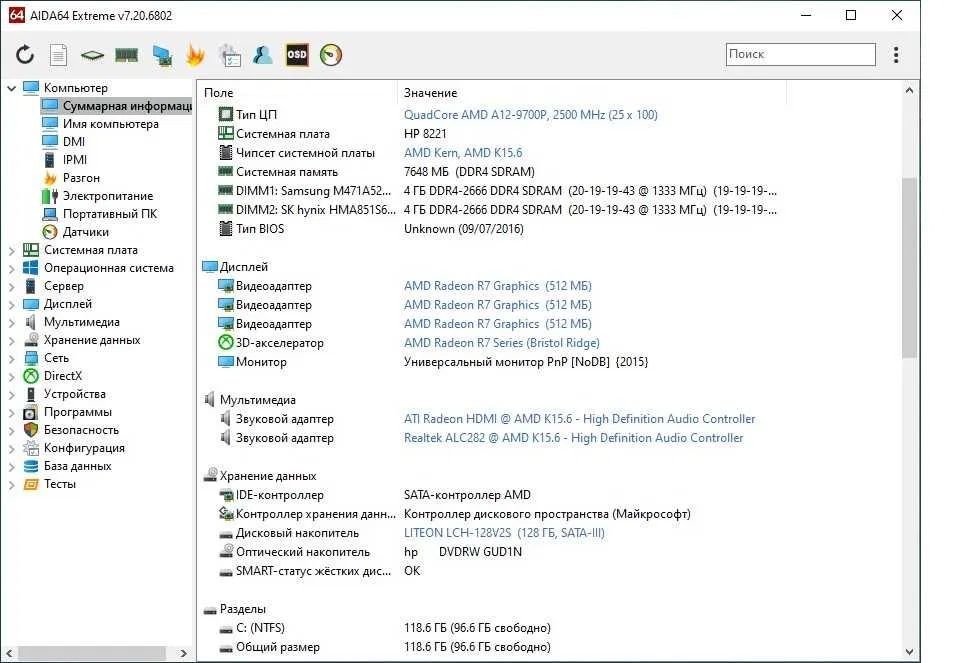Expand the DirectX tree node

pos(11,376)
